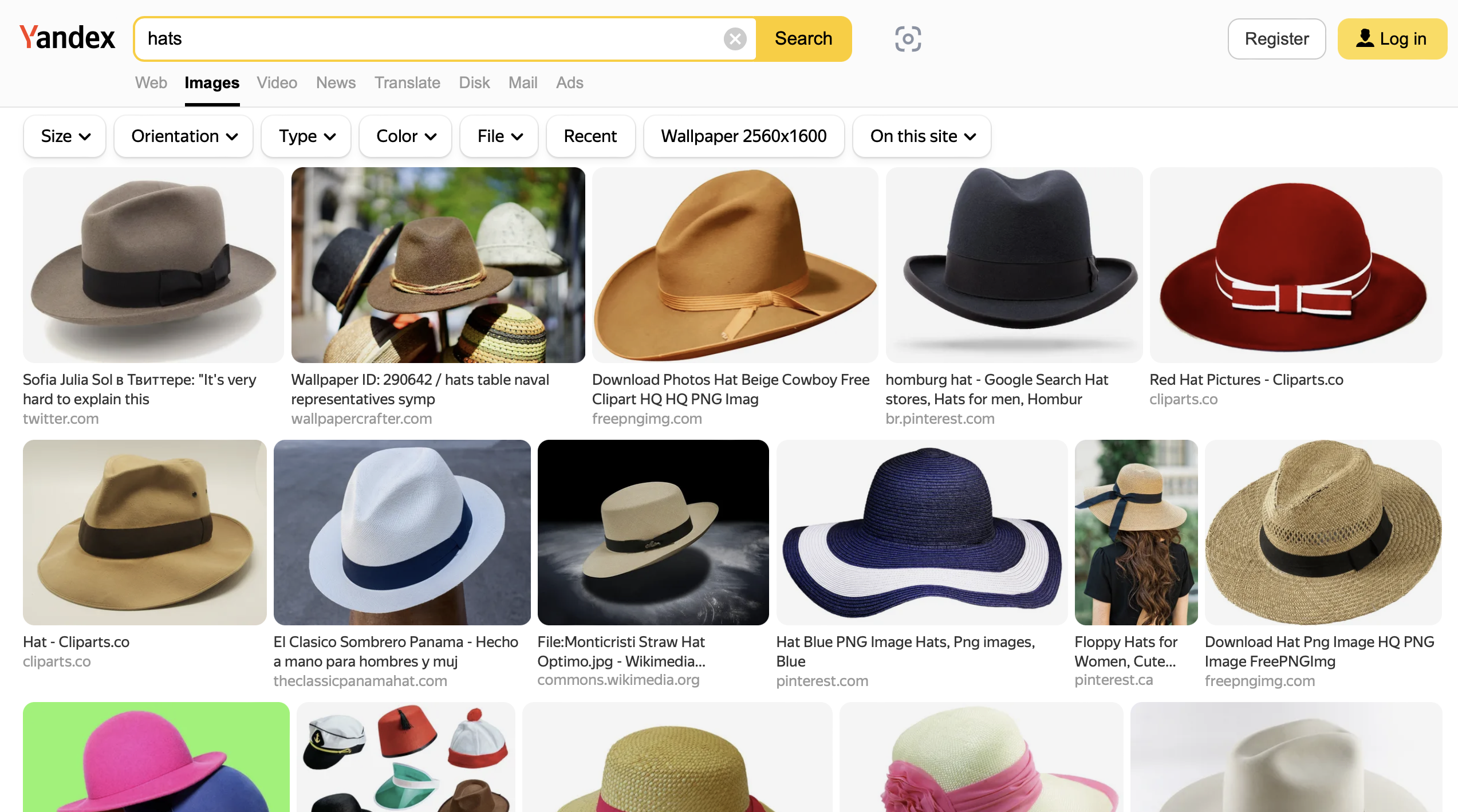The image size is (1458, 812).
Task: Switch to the Web tab
Action: point(151,82)
